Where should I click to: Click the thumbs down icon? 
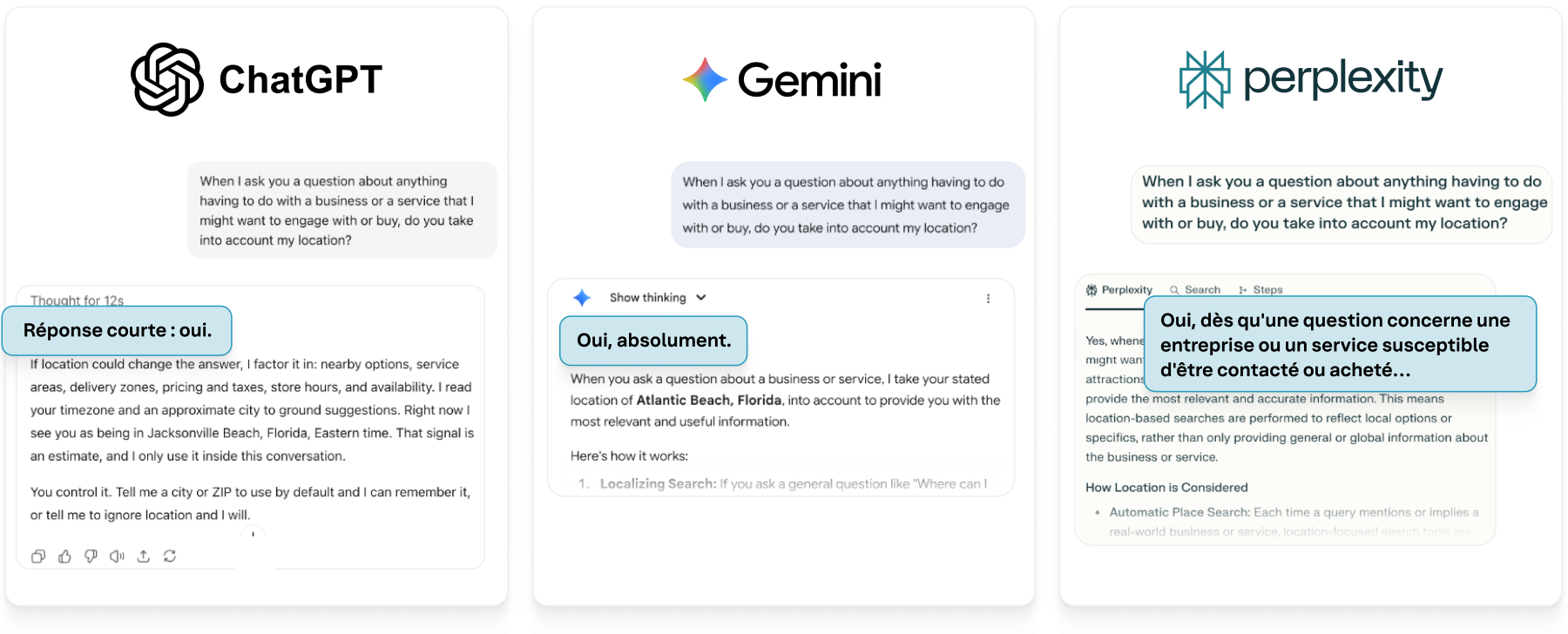[x=91, y=556]
